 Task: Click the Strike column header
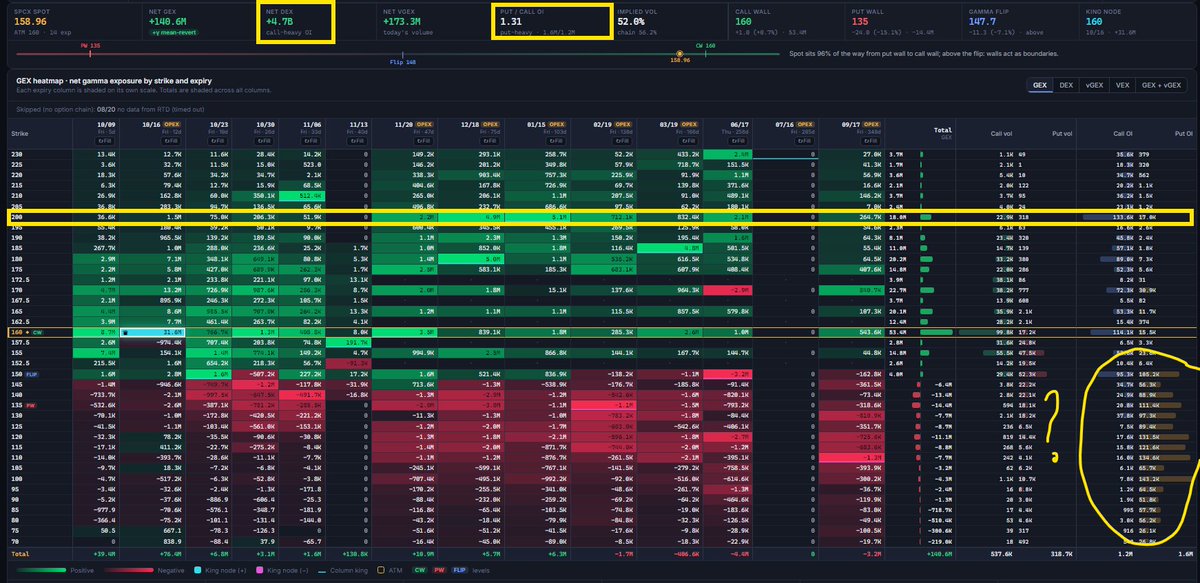(21, 132)
